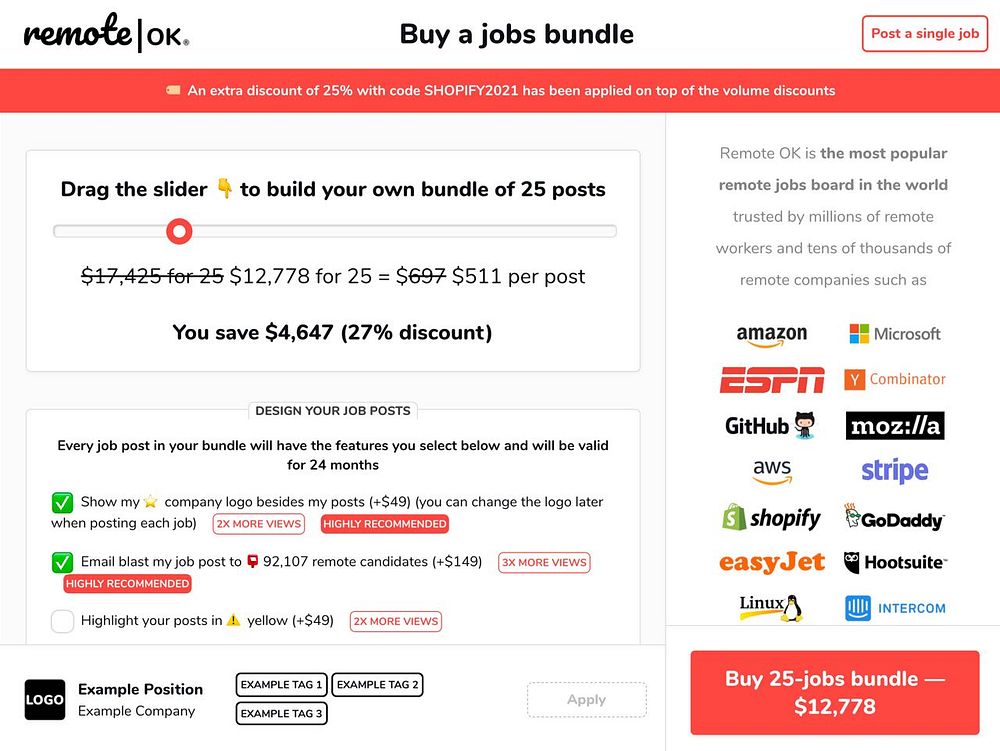This screenshot has width=1000, height=751.
Task: Click the EXAMPLE TAG 3 label
Action: tap(281, 713)
